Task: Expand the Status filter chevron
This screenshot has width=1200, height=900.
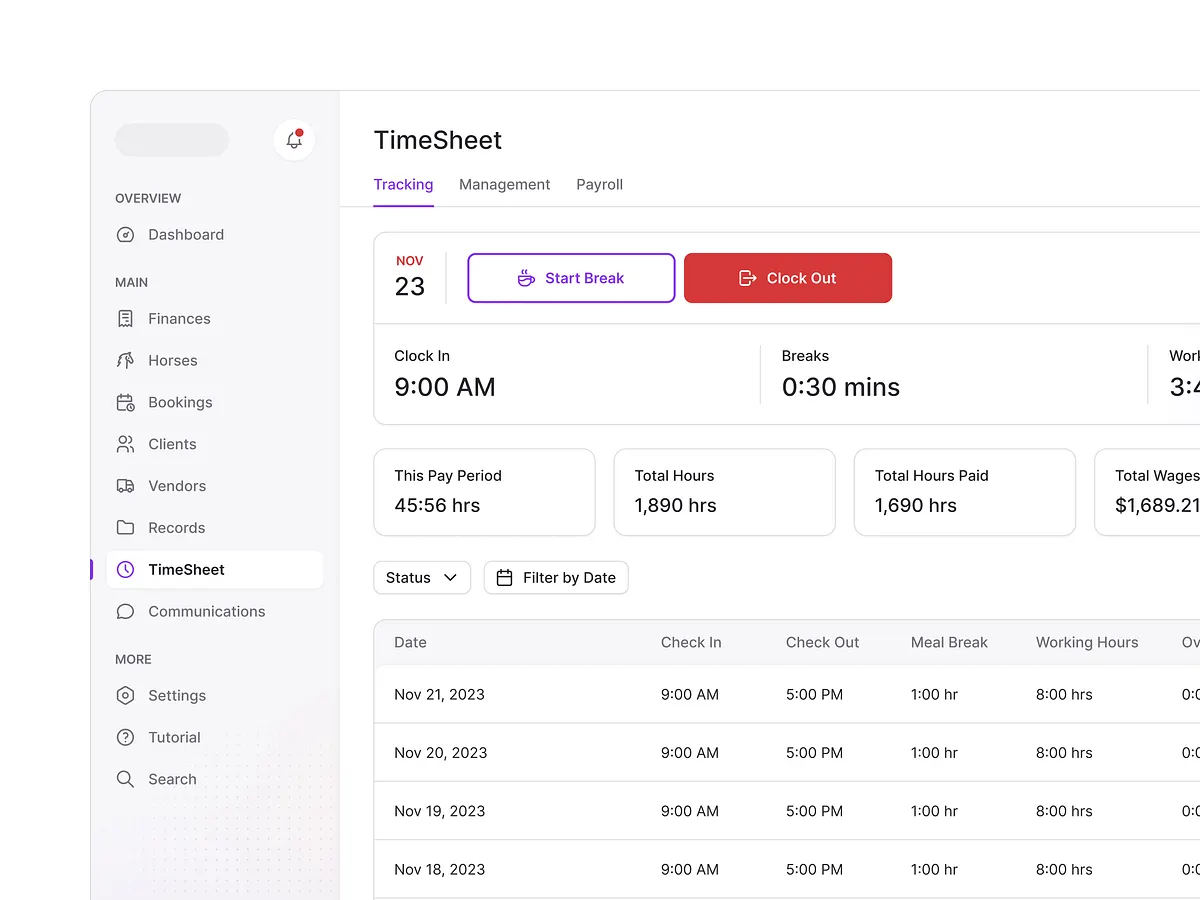Action: tap(452, 577)
